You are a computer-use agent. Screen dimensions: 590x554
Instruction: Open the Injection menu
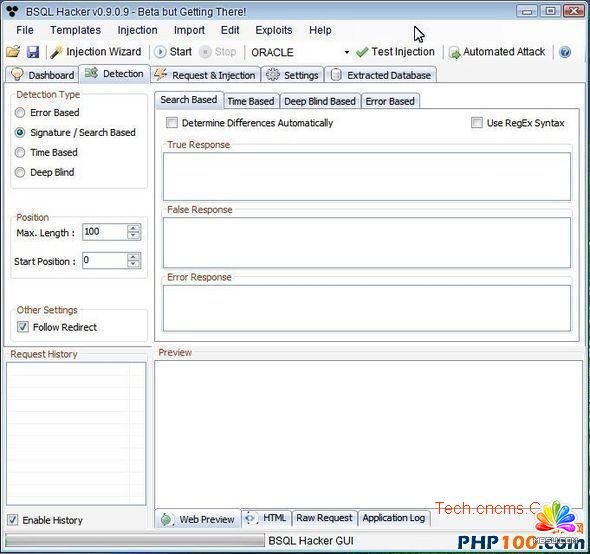[x=137, y=30]
